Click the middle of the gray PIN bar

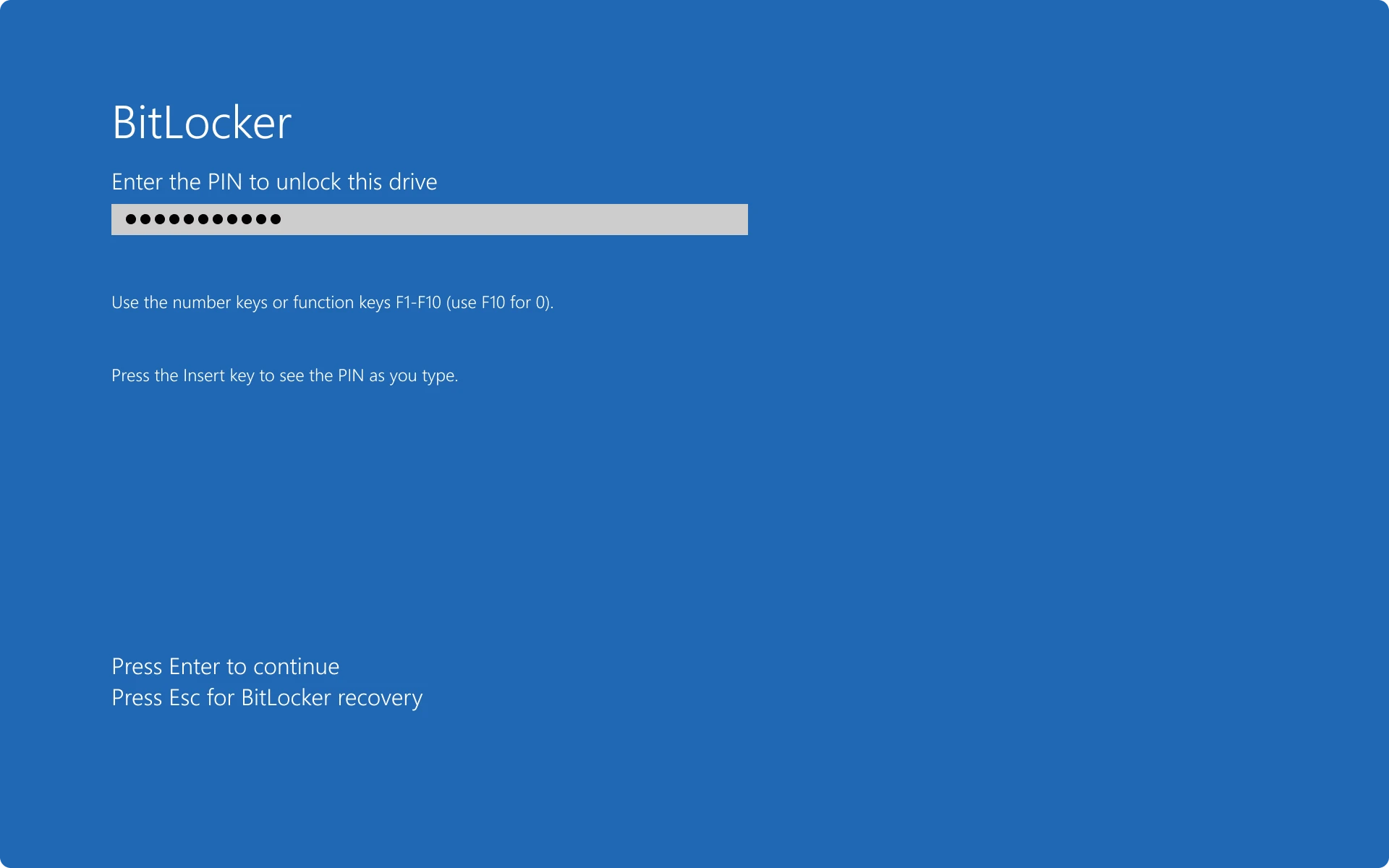click(430, 219)
